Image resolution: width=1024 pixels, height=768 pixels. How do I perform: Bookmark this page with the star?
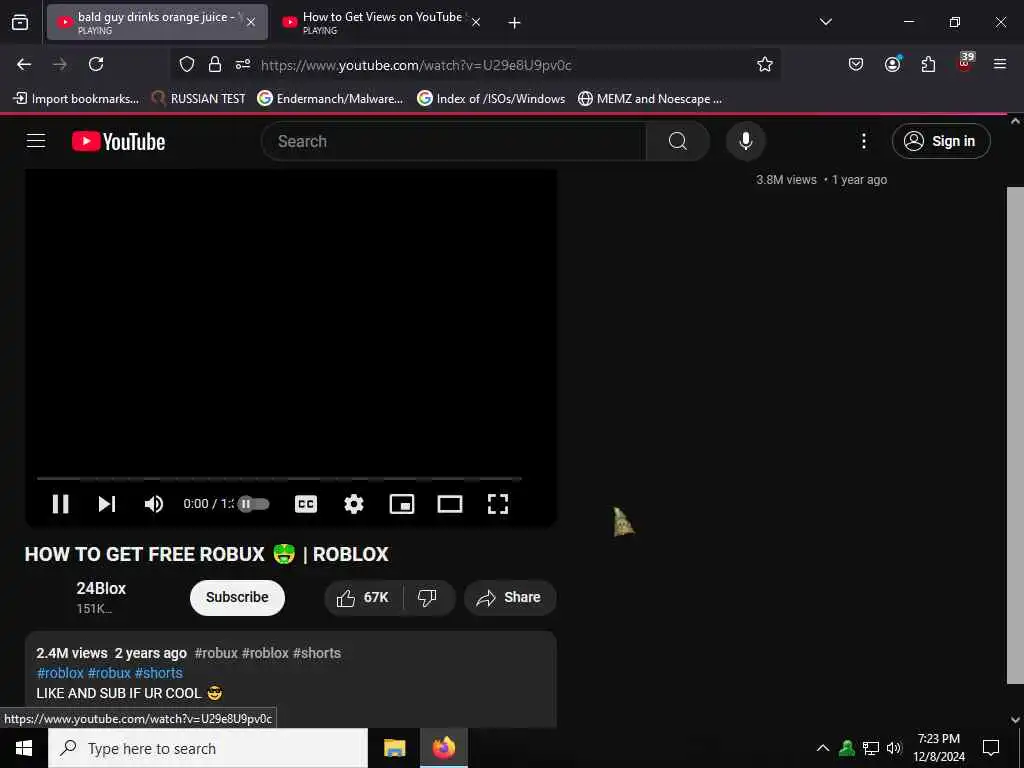pos(765,64)
